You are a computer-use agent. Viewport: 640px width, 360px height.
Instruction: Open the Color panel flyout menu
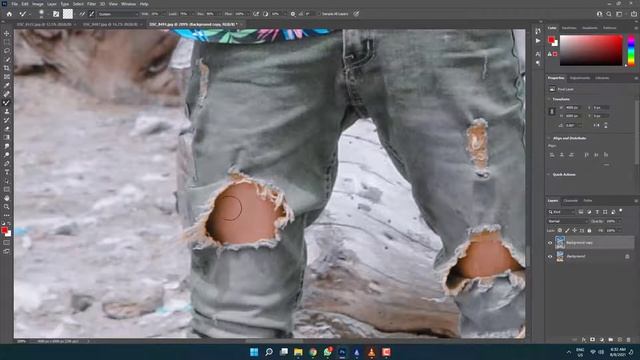(x=636, y=28)
